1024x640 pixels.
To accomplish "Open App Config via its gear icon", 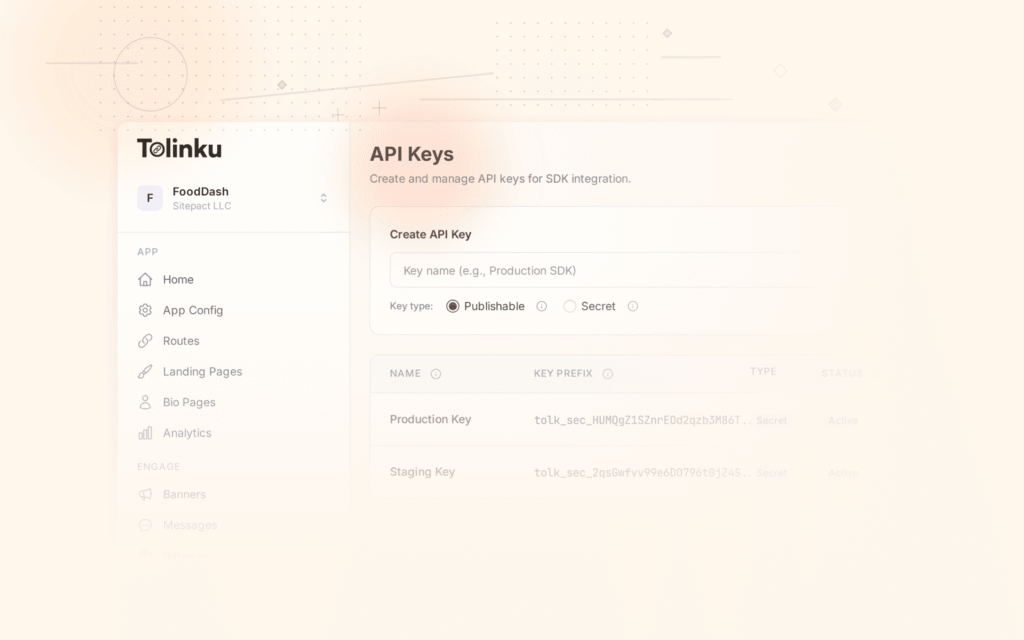I will point(144,310).
